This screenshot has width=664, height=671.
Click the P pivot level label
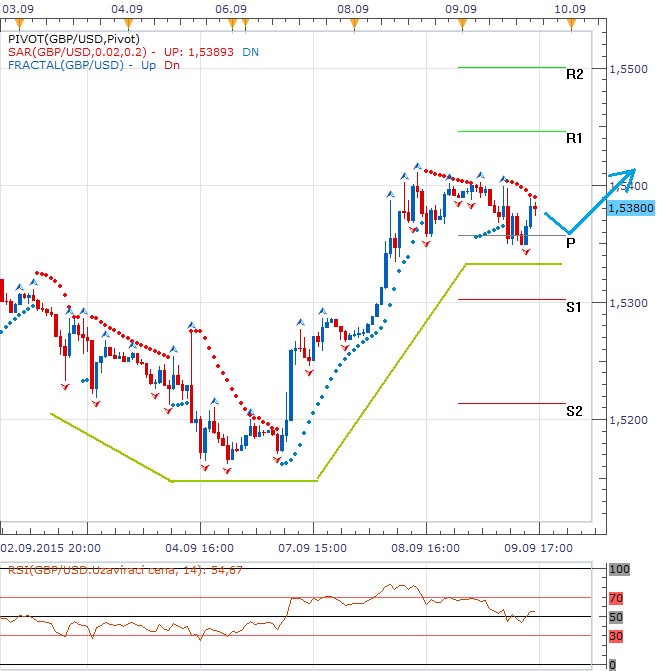coord(570,242)
